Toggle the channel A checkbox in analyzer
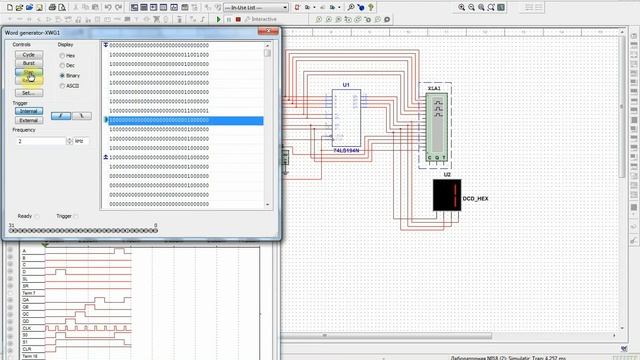The height and width of the screenshot is (360, 640). tap(11, 251)
